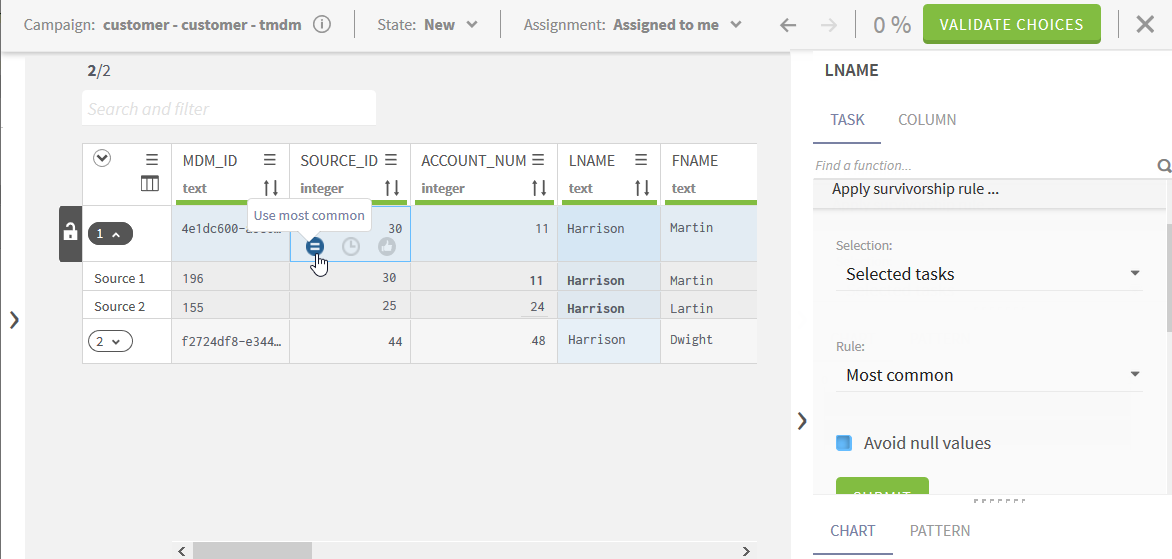Click the VALIDATE CHOICES button

[1011, 25]
